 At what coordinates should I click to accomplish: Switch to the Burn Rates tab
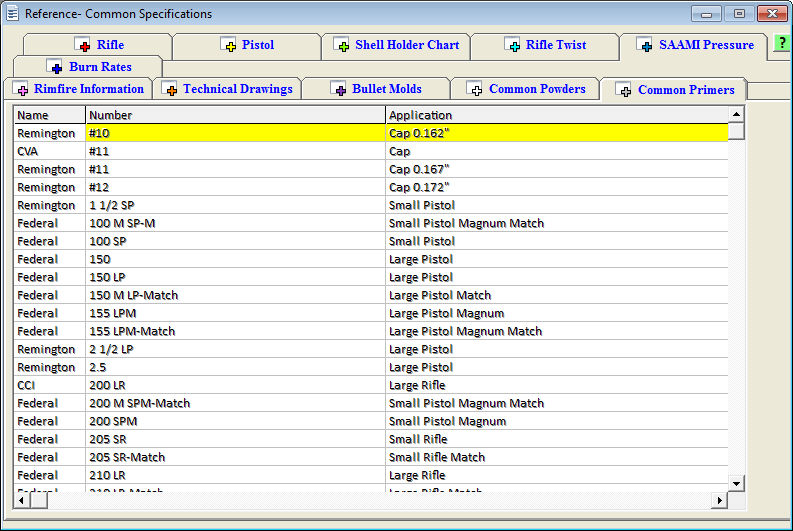(88, 67)
